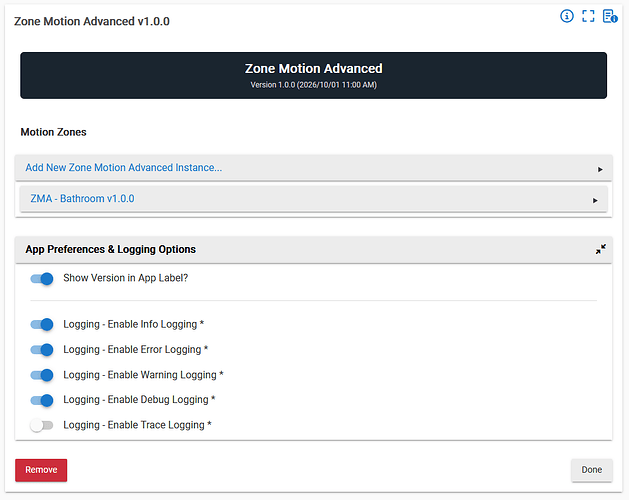Enable Trace Logging switch
This screenshot has width=629, height=500.
(42, 425)
